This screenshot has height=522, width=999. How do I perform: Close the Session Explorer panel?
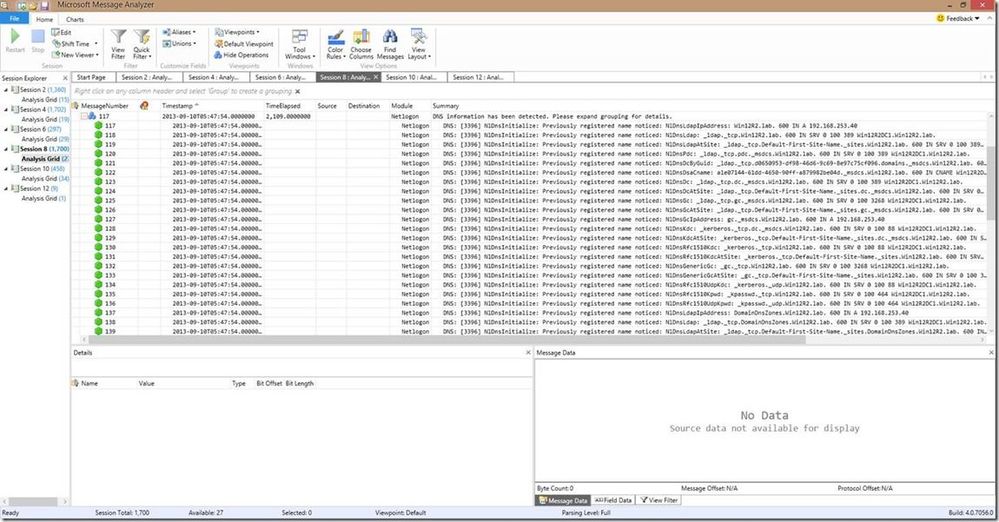(x=65, y=78)
